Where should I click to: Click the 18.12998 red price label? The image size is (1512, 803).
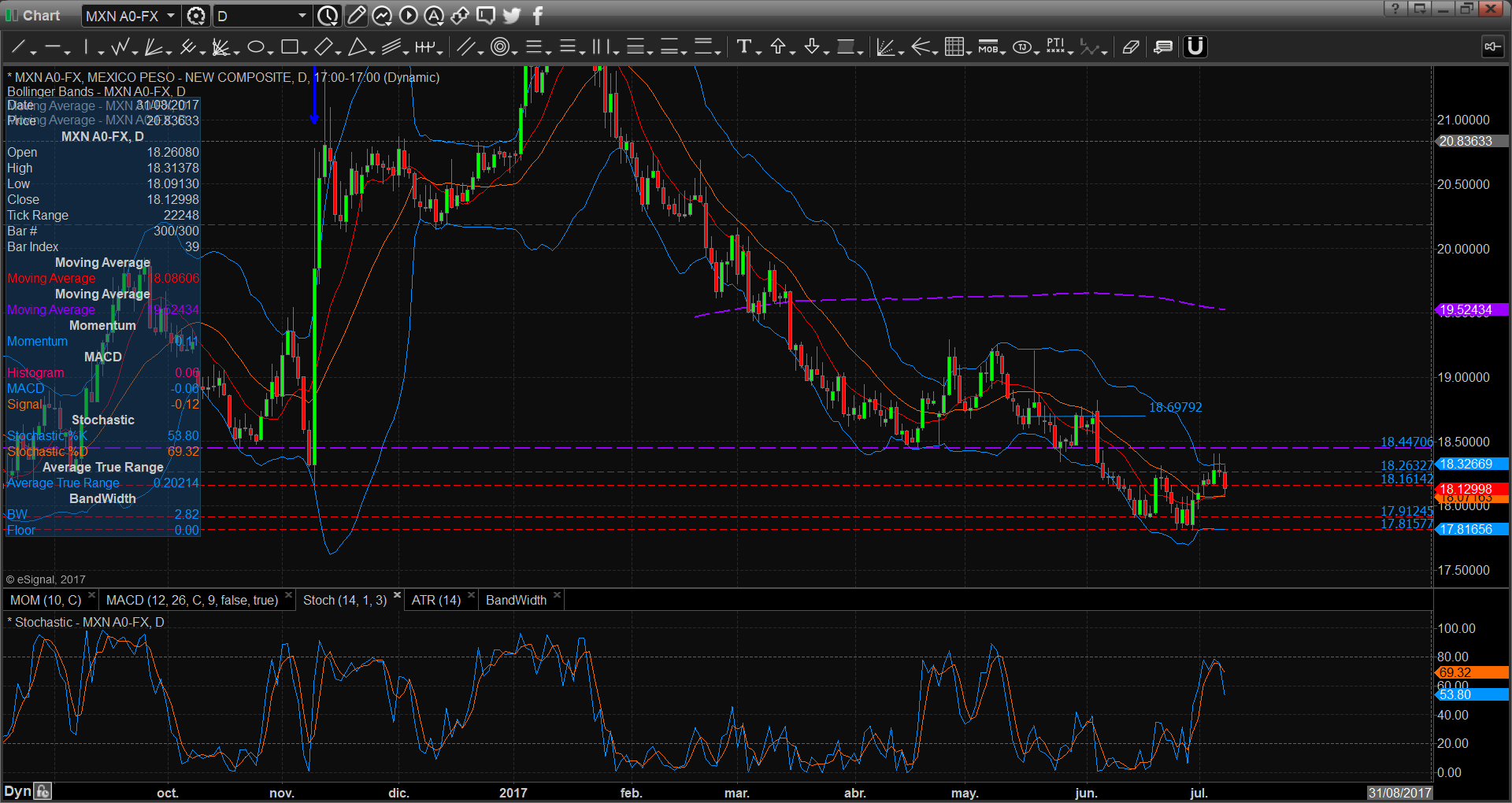pyautogui.click(x=1472, y=489)
